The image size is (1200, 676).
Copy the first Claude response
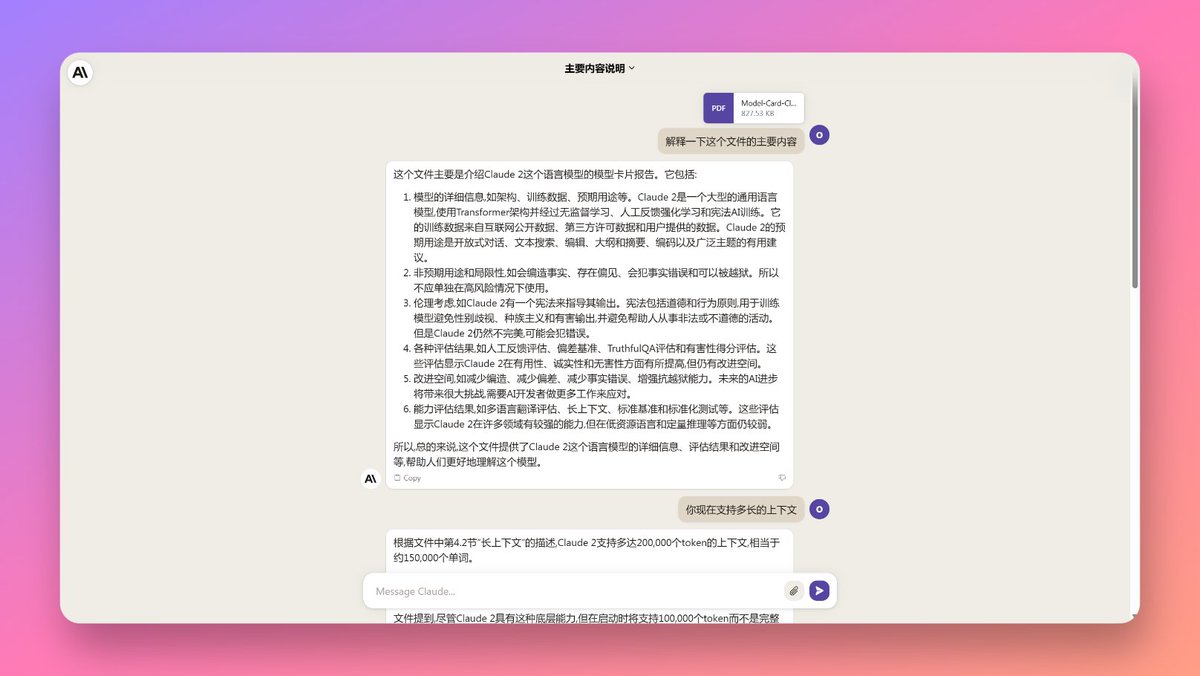tap(408, 478)
